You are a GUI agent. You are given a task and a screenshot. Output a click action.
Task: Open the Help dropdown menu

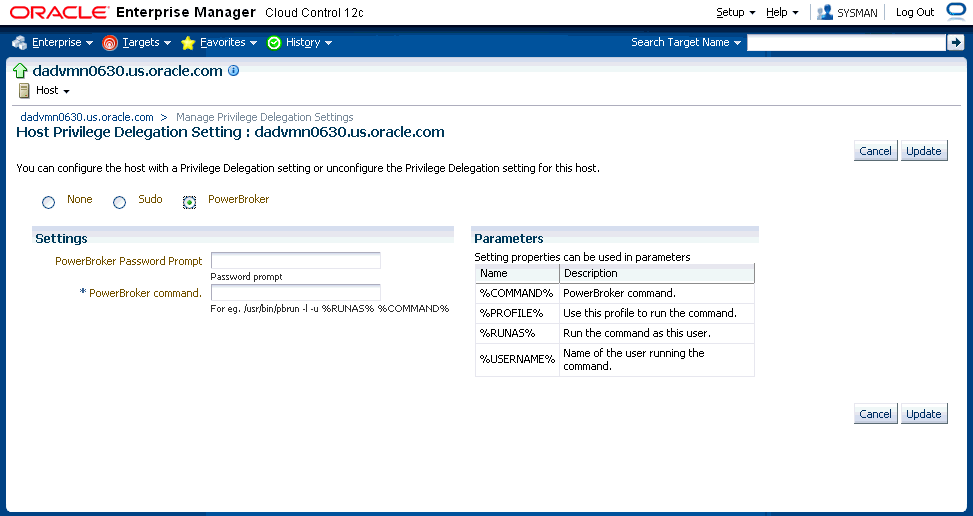782,12
